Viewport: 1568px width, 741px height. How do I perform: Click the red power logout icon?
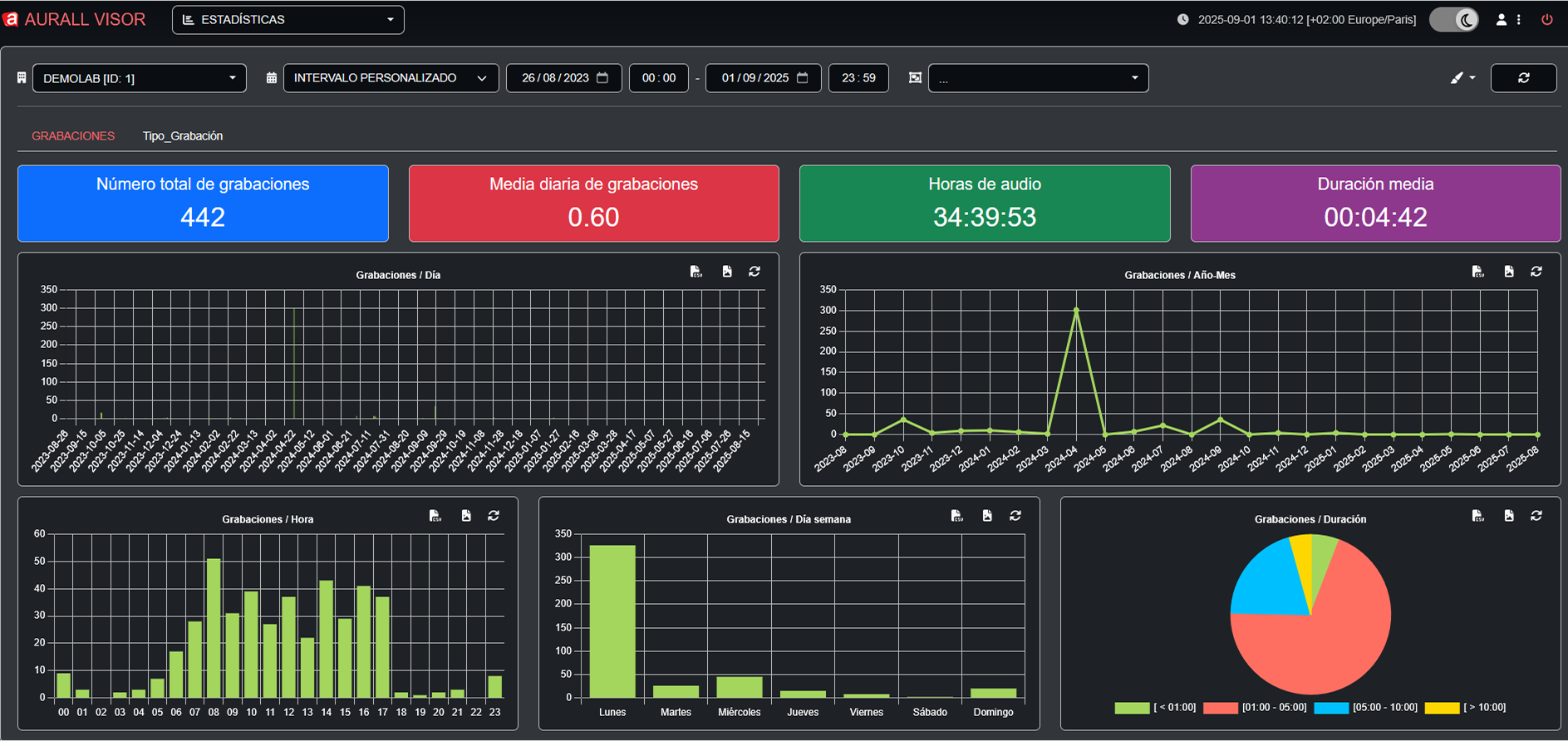(x=1546, y=19)
